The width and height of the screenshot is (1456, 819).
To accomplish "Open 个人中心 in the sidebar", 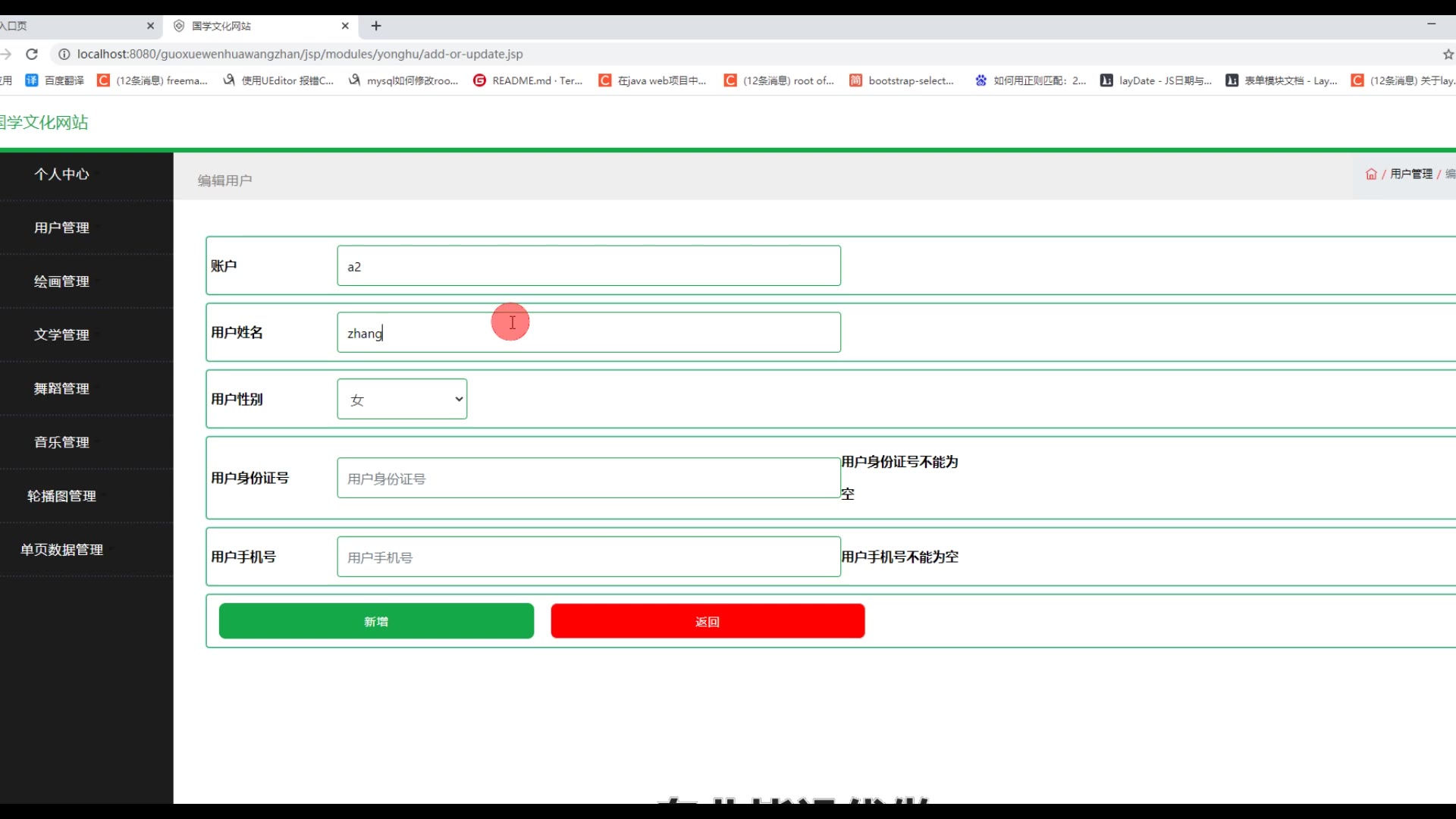I will click(61, 174).
